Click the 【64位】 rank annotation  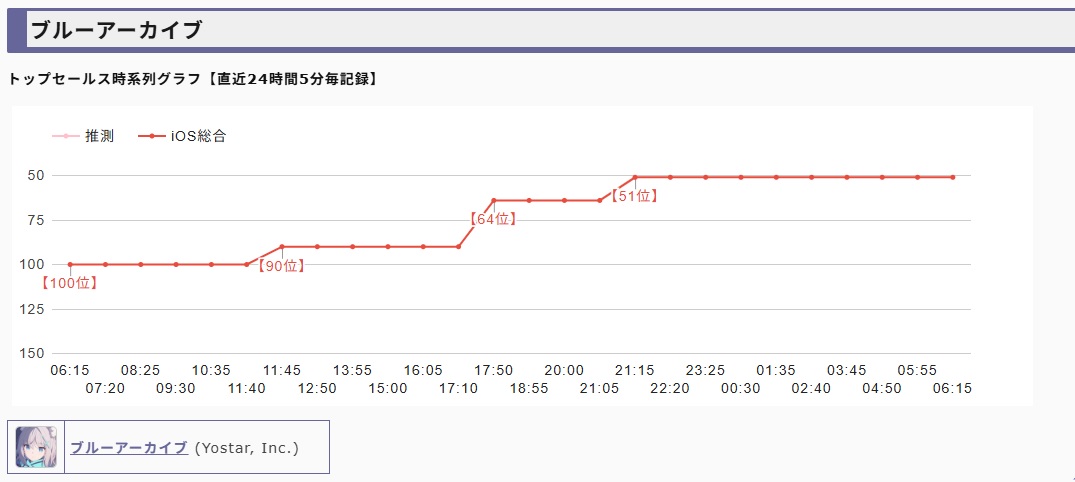click(493, 219)
